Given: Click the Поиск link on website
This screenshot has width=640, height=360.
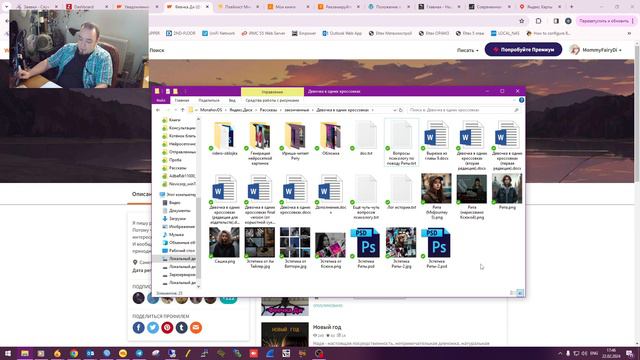Looking at the screenshot, I should 157,50.
